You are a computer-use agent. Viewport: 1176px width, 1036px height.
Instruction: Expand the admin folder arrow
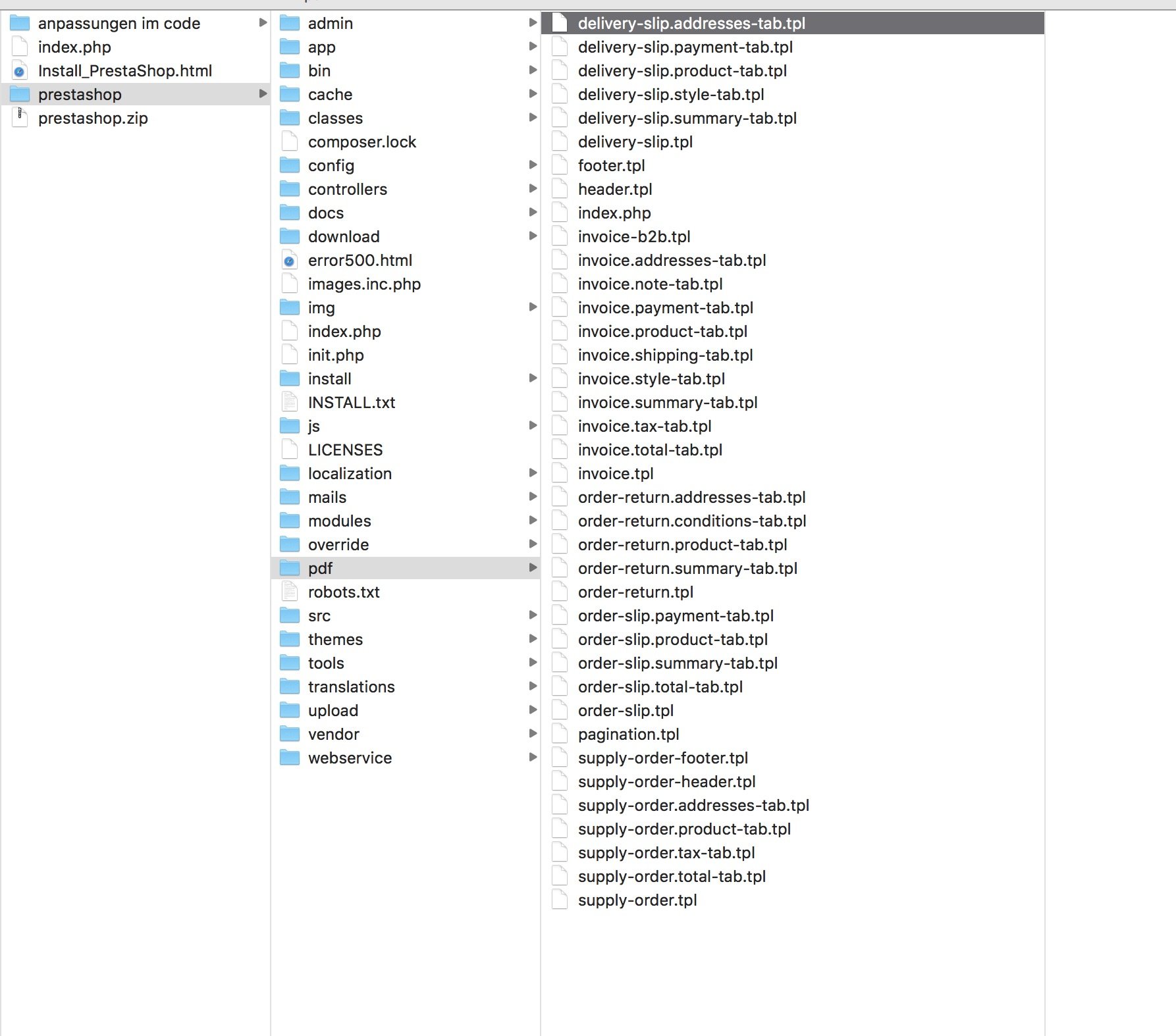coord(533,23)
